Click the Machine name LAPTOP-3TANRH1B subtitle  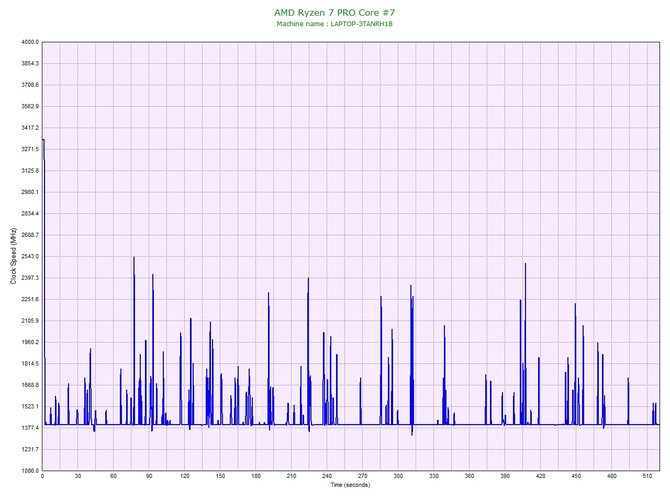pos(335,24)
